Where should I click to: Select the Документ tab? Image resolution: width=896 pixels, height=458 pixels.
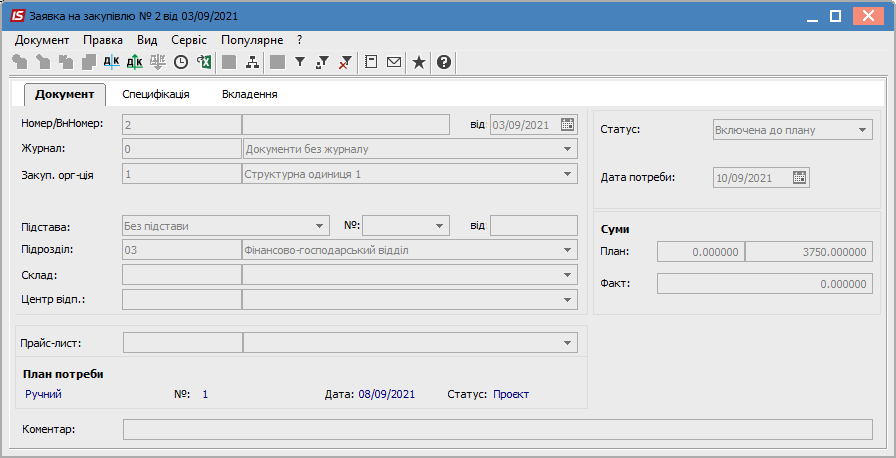tap(65, 94)
